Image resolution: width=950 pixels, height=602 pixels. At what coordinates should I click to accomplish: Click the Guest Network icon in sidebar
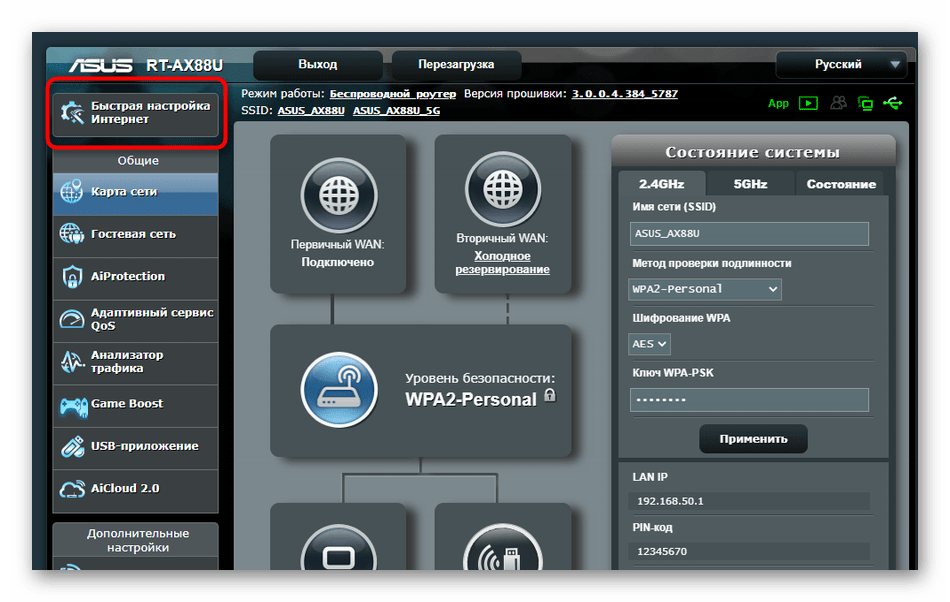71,234
